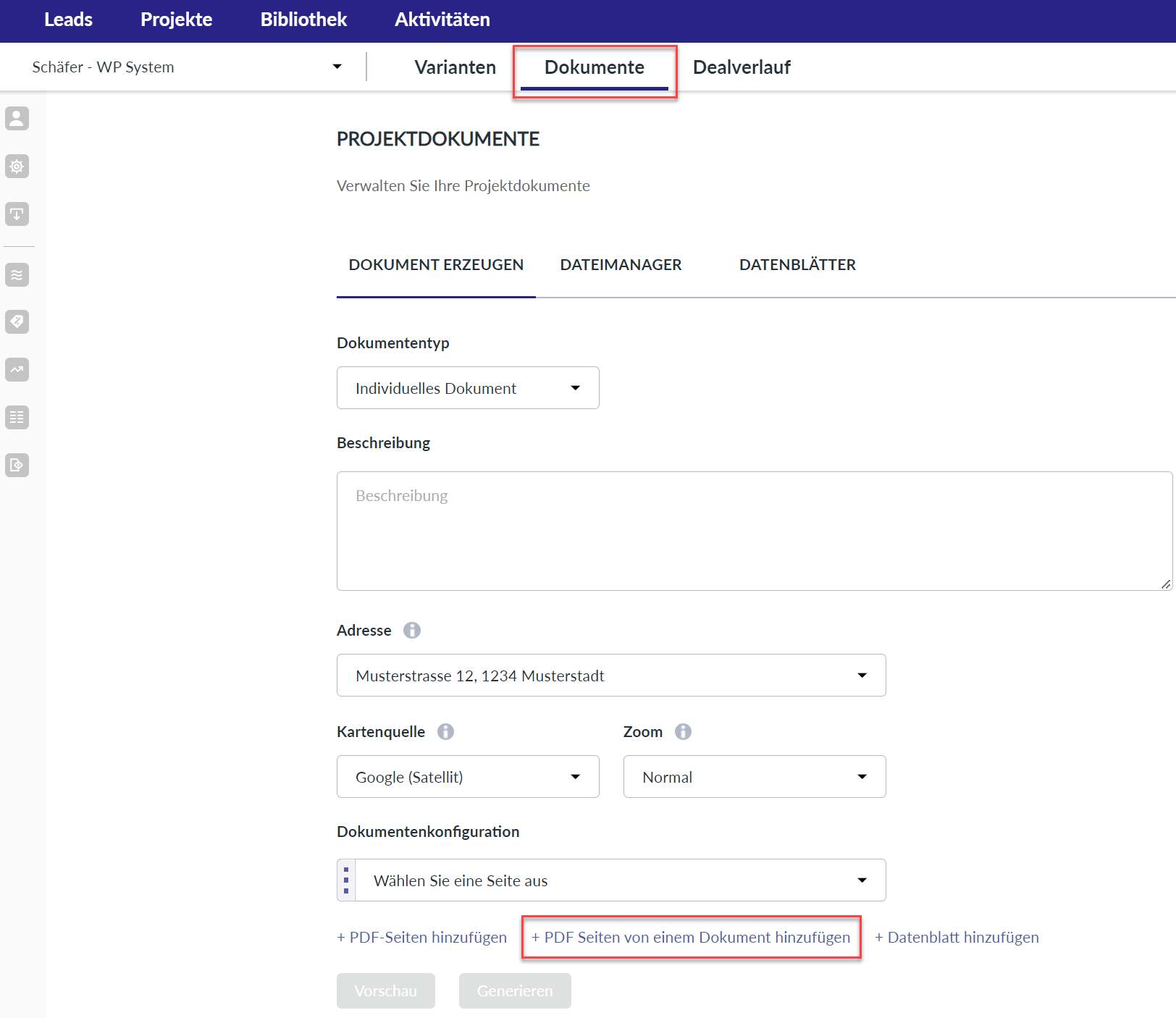Open the Kartenquelle Google (Satellit) dropdown

(x=468, y=777)
